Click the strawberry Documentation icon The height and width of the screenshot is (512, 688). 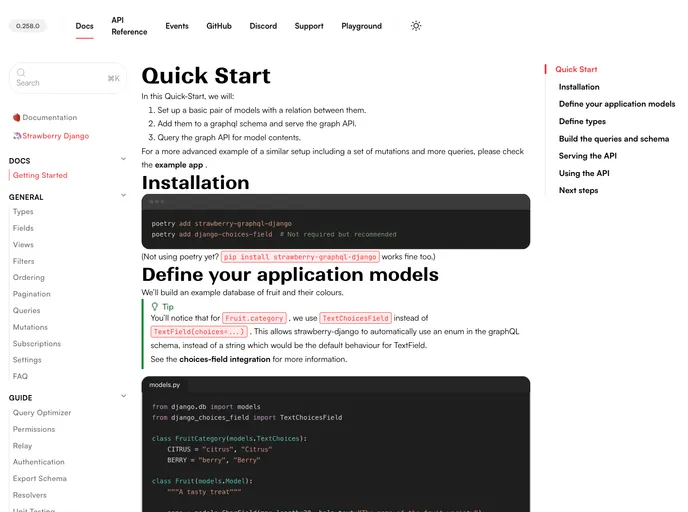[x=17, y=117]
